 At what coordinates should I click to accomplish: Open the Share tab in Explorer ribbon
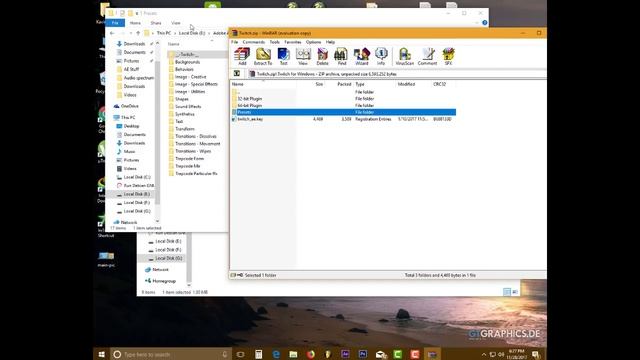(156, 23)
